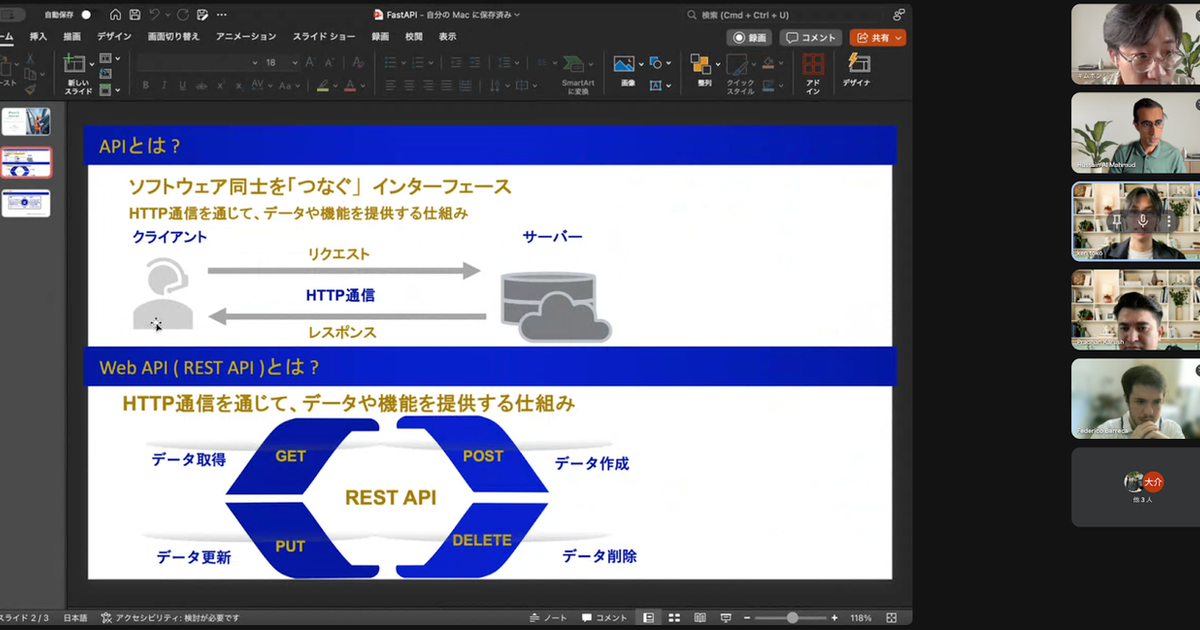Open the スライド ショー tab

(x=324, y=37)
